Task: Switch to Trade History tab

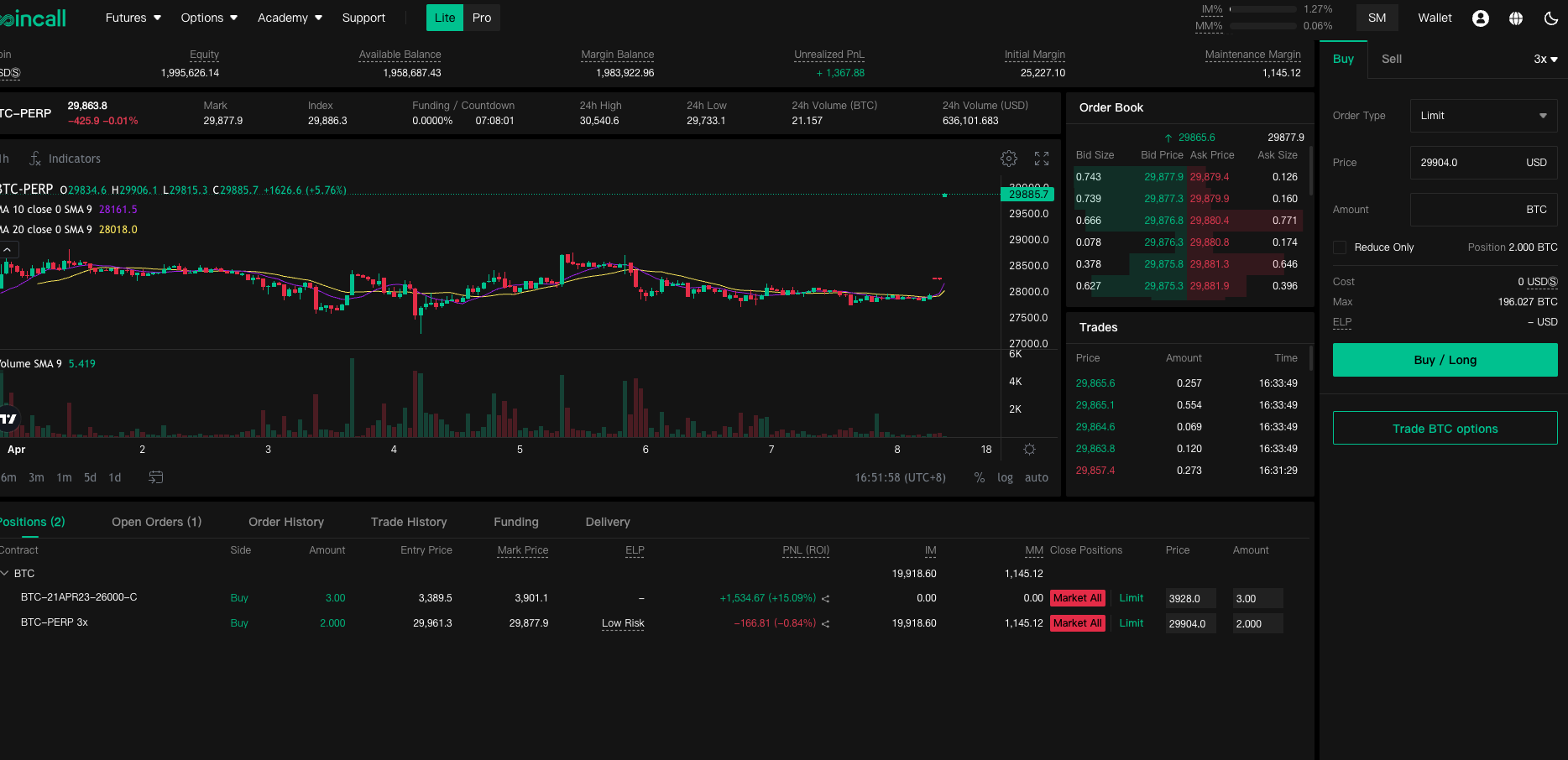Action: [x=409, y=522]
